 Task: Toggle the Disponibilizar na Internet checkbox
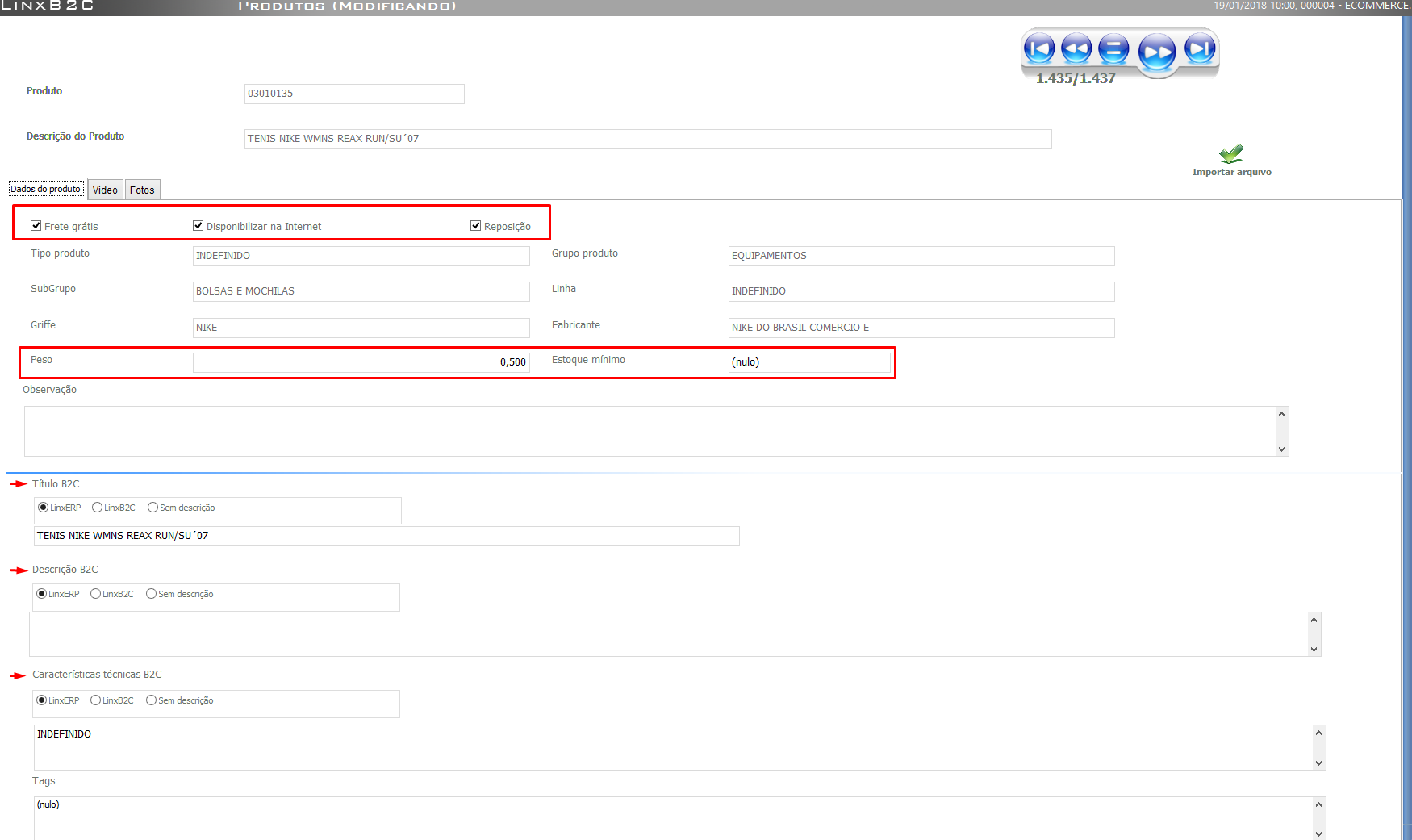(x=198, y=226)
